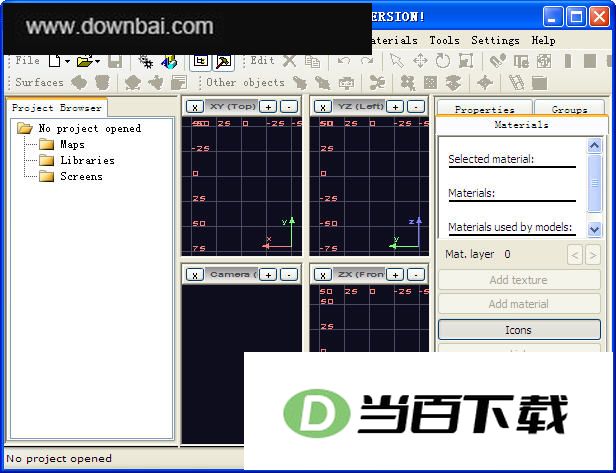
Task: Click the first icon after Other objects label
Action: pyautogui.click(x=300, y=82)
